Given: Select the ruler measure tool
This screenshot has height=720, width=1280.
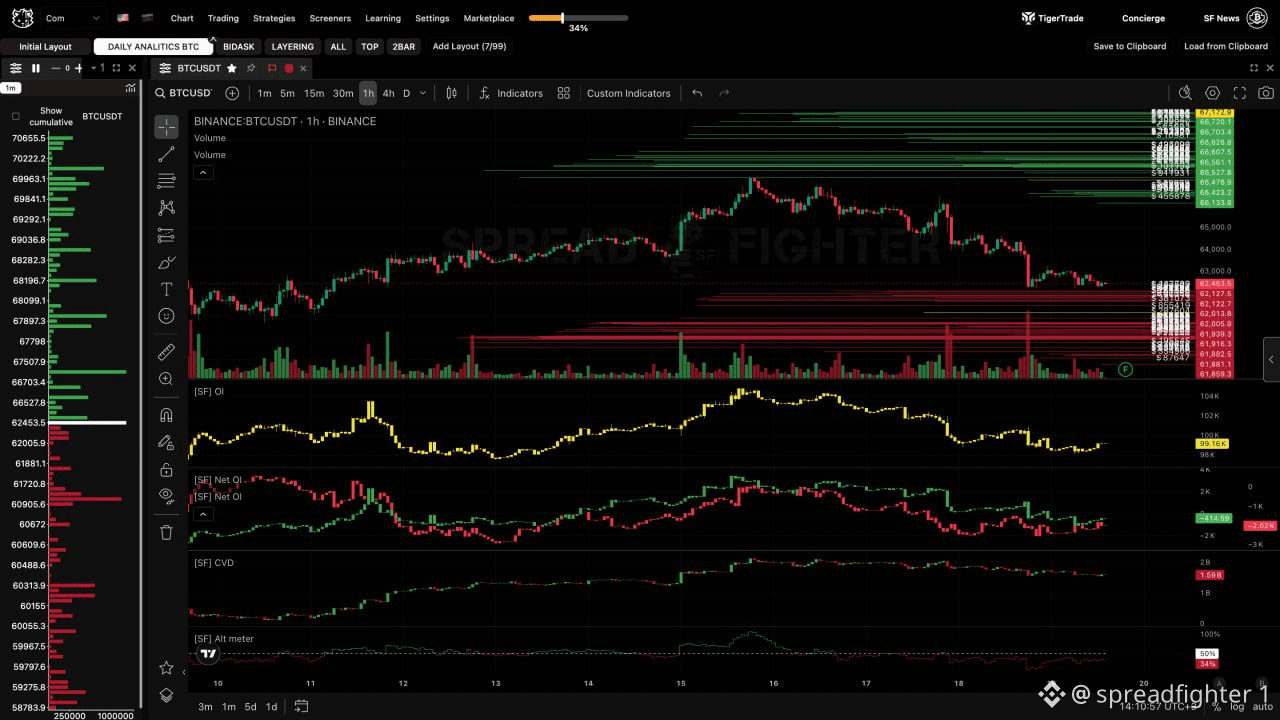Looking at the screenshot, I should pos(166,352).
